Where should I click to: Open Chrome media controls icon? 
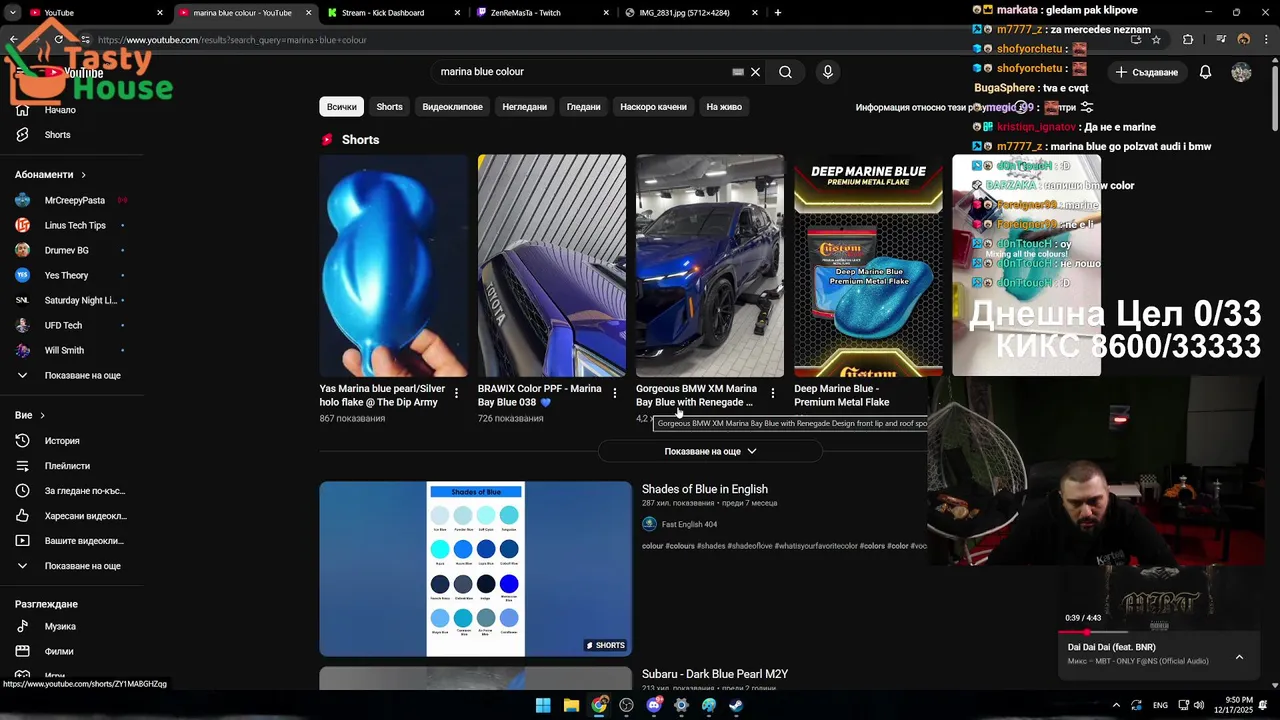point(1221,40)
